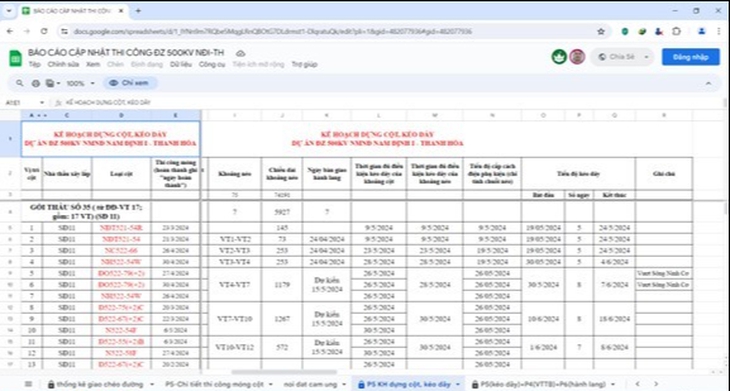Open dropdown of P5-Chi tiết thi công móng cột tab

[x=270, y=384]
